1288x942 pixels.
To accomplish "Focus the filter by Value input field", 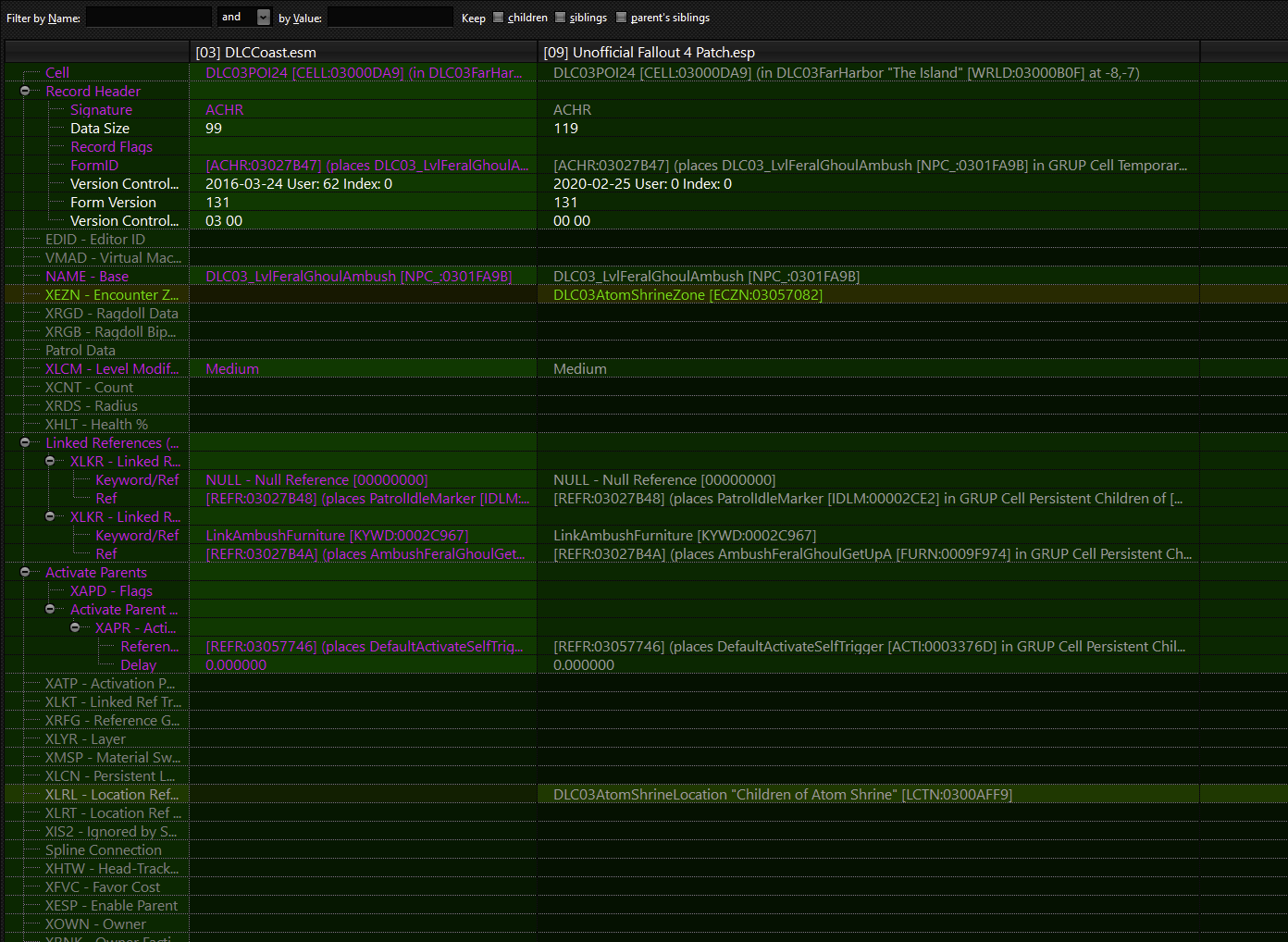I will click(390, 17).
